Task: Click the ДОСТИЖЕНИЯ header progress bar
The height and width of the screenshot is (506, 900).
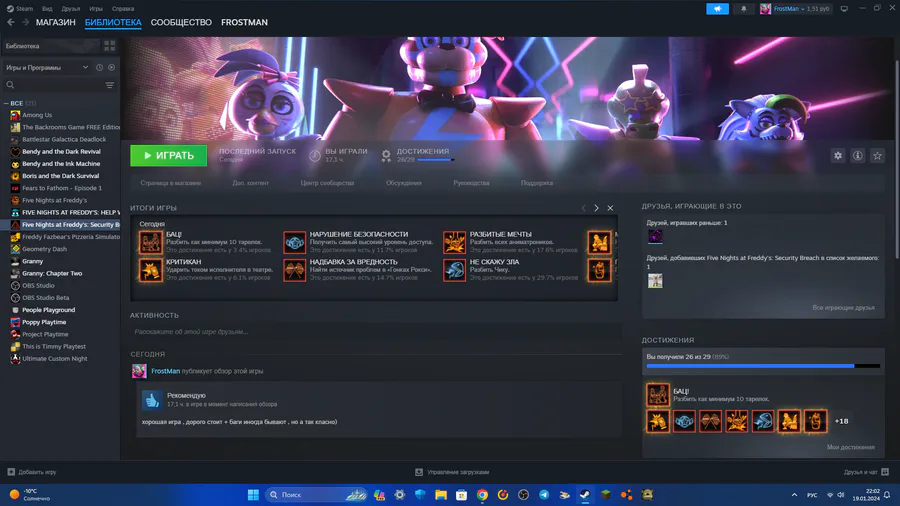Action: tap(436, 159)
